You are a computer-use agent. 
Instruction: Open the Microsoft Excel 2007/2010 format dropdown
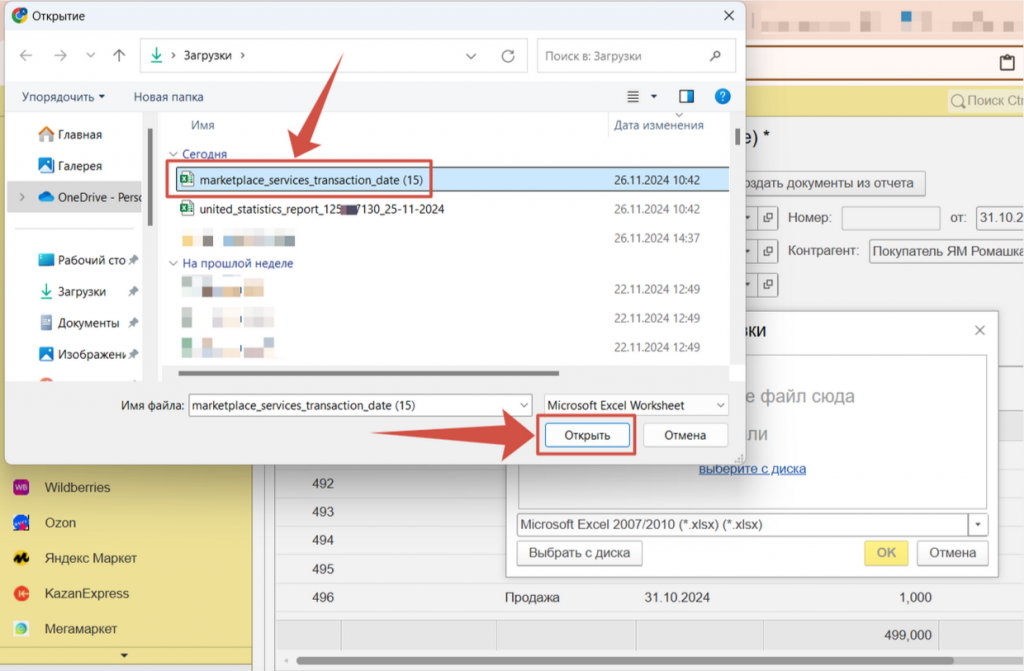pyautogui.click(x=977, y=524)
